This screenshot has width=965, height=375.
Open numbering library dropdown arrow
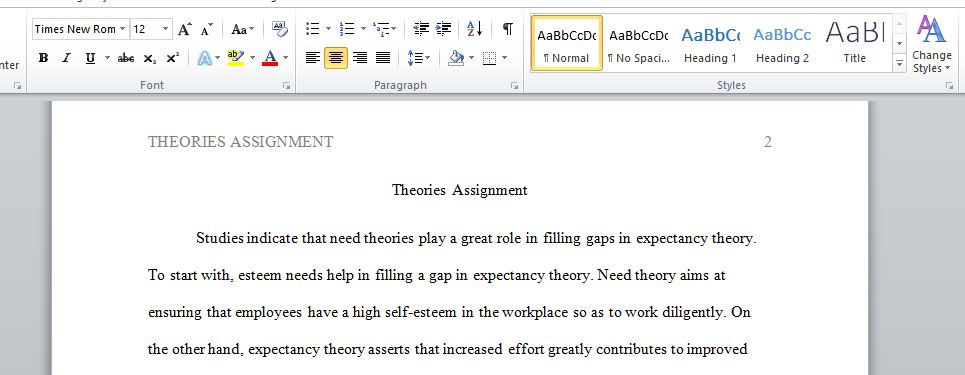(x=363, y=28)
